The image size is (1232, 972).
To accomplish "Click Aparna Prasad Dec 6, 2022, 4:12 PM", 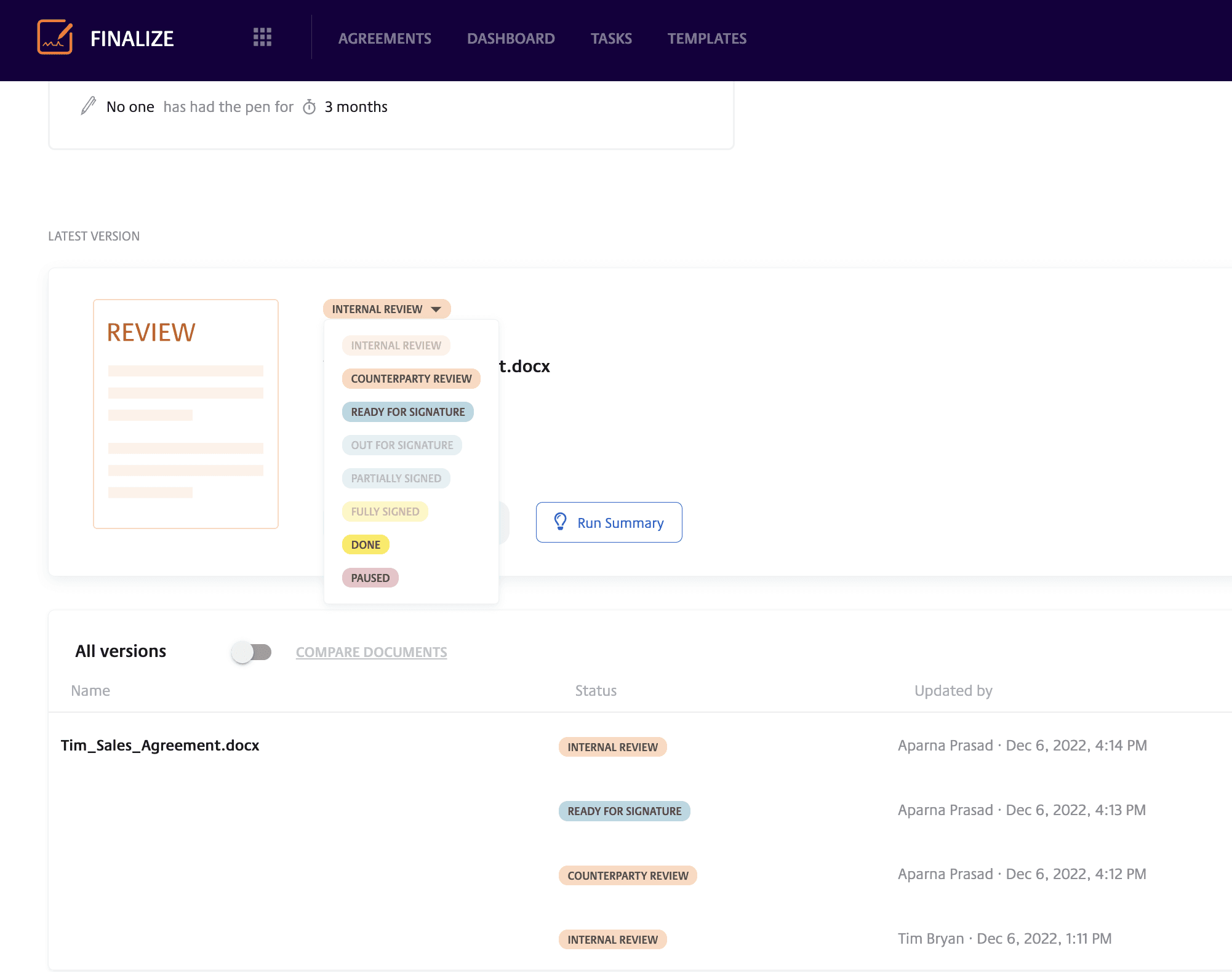I will pyautogui.click(x=1022, y=874).
